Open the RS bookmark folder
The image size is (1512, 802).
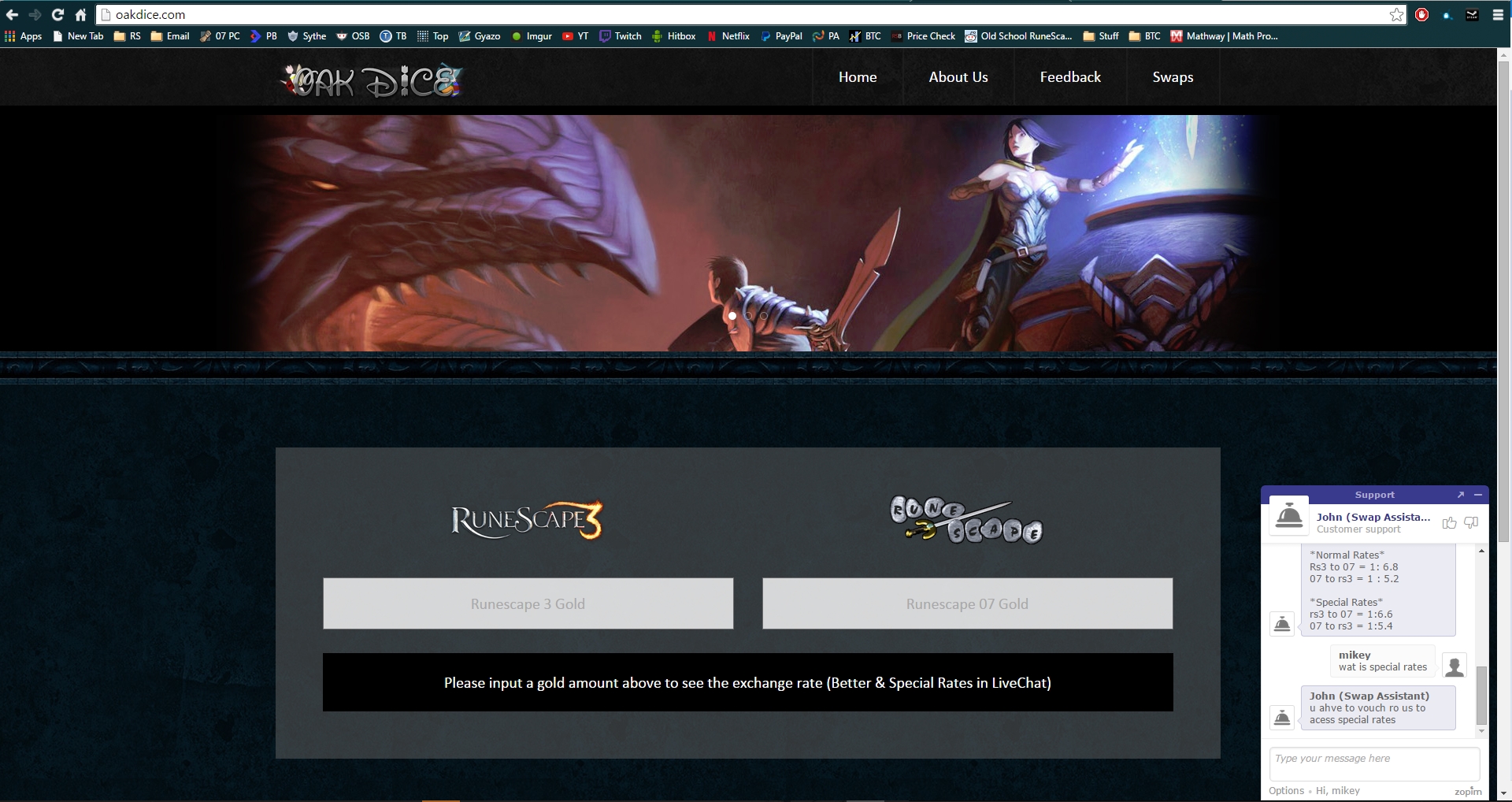tap(128, 36)
